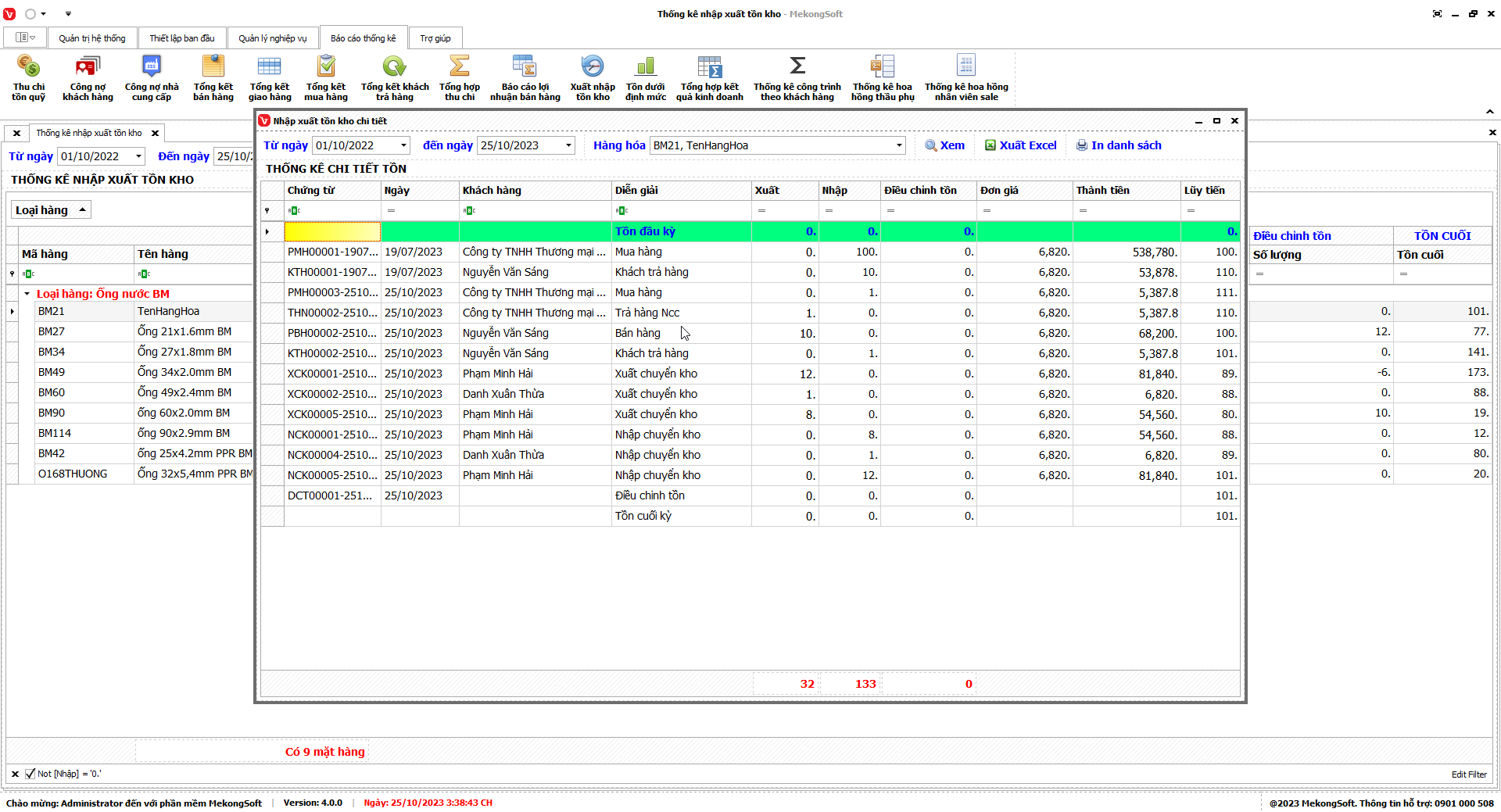Click the In danh sách button

pyautogui.click(x=1119, y=145)
